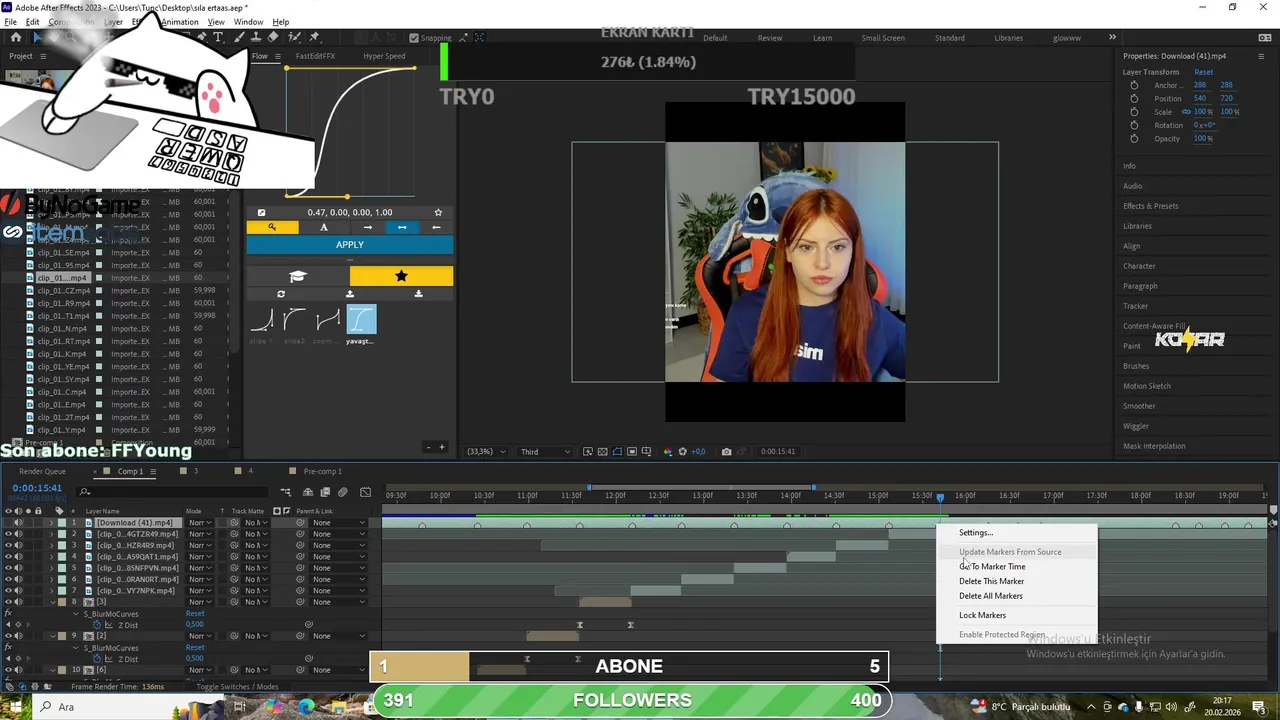
Task: Click the Flow star favorite icon
Action: coord(438,212)
